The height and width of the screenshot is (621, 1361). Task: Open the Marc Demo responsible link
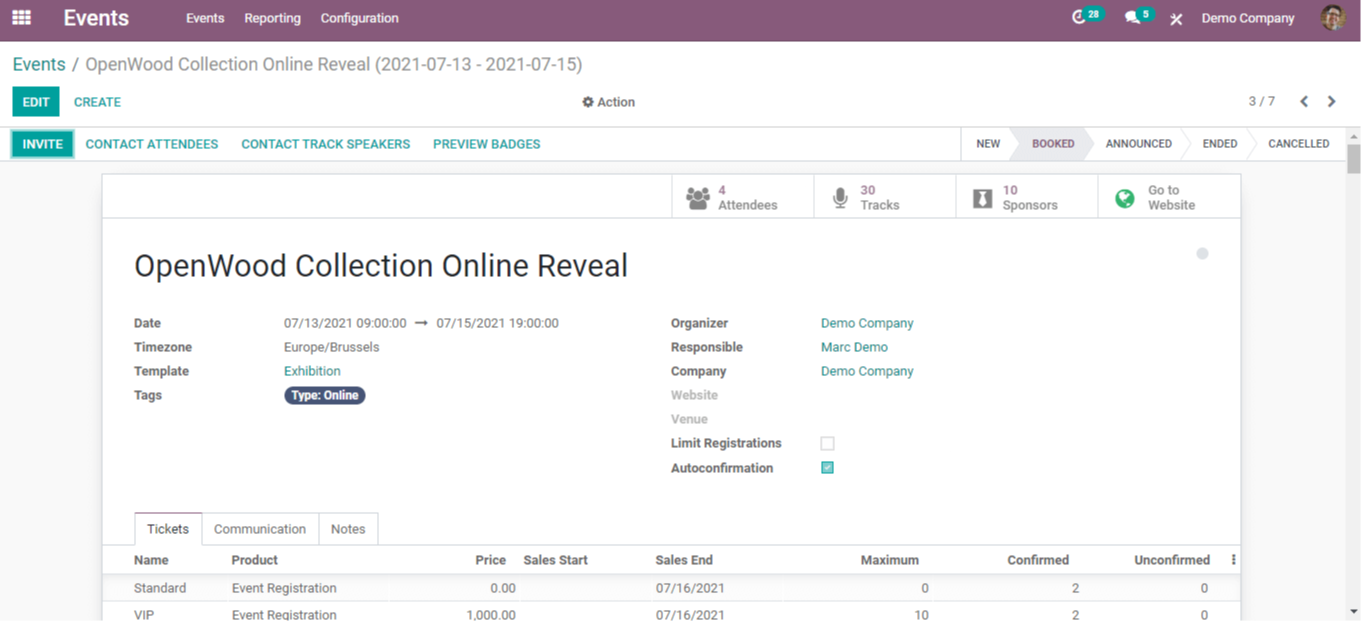(854, 347)
